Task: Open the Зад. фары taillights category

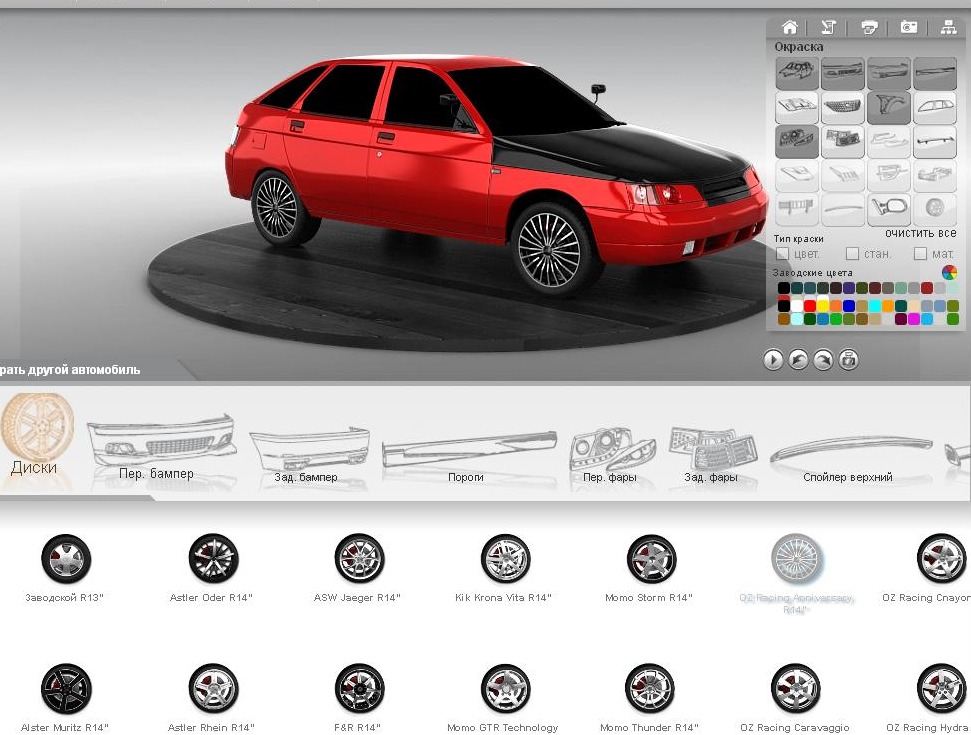Action: click(x=712, y=455)
